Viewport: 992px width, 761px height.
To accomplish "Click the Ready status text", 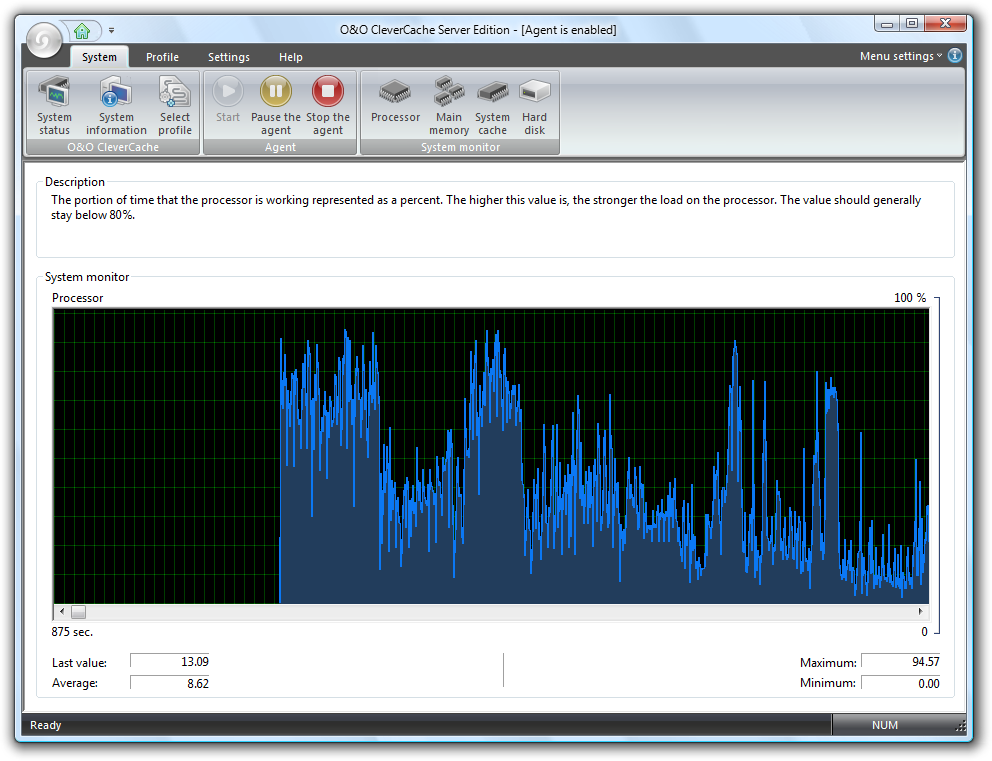I will pyautogui.click(x=46, y=725).
